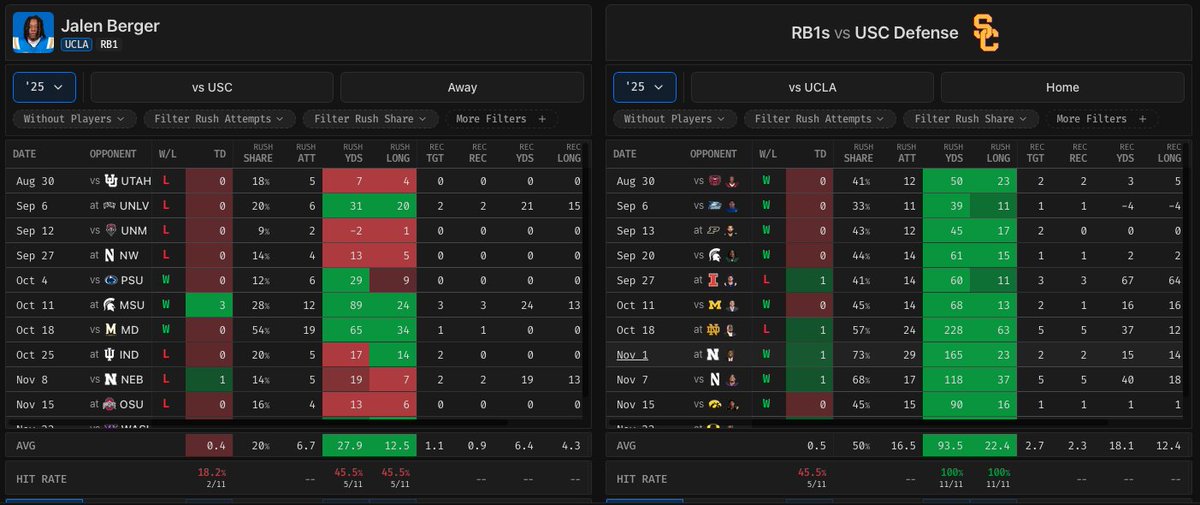
Task: Click the Penn State logo in Oct 4 row
Action: [112, 281]
